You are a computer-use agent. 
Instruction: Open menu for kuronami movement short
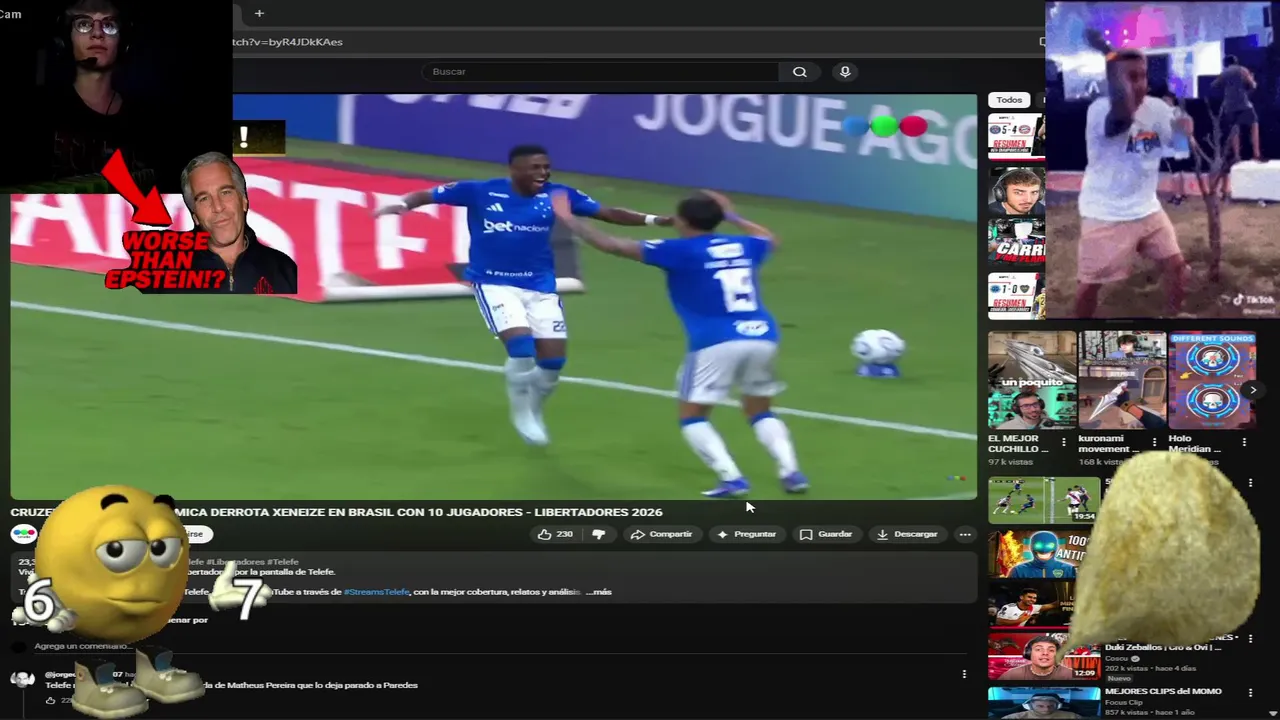click(1154, 442)
